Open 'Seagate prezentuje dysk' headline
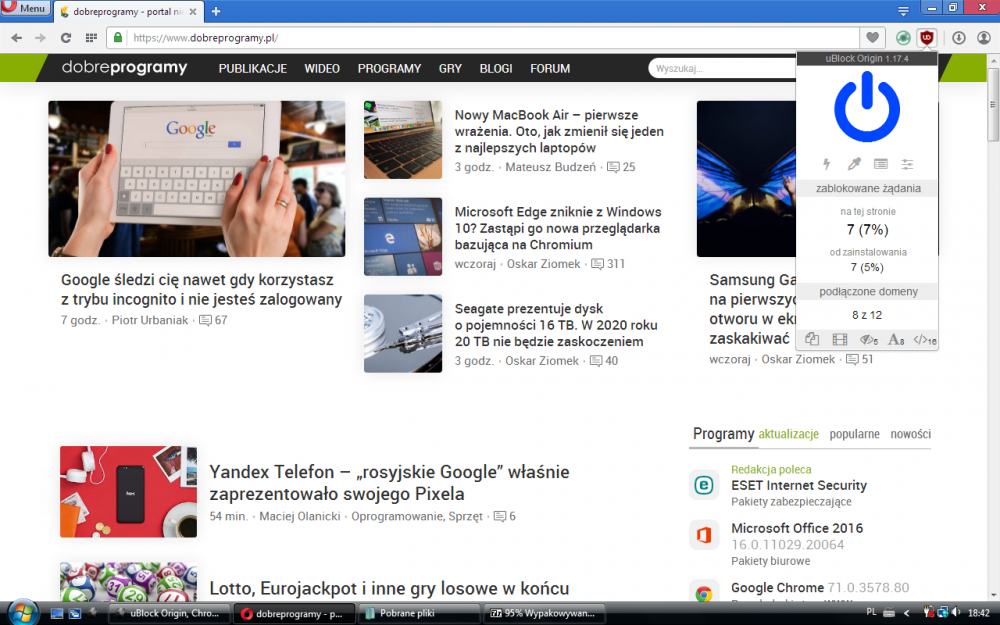1000x625 pixels. point(556,325)
